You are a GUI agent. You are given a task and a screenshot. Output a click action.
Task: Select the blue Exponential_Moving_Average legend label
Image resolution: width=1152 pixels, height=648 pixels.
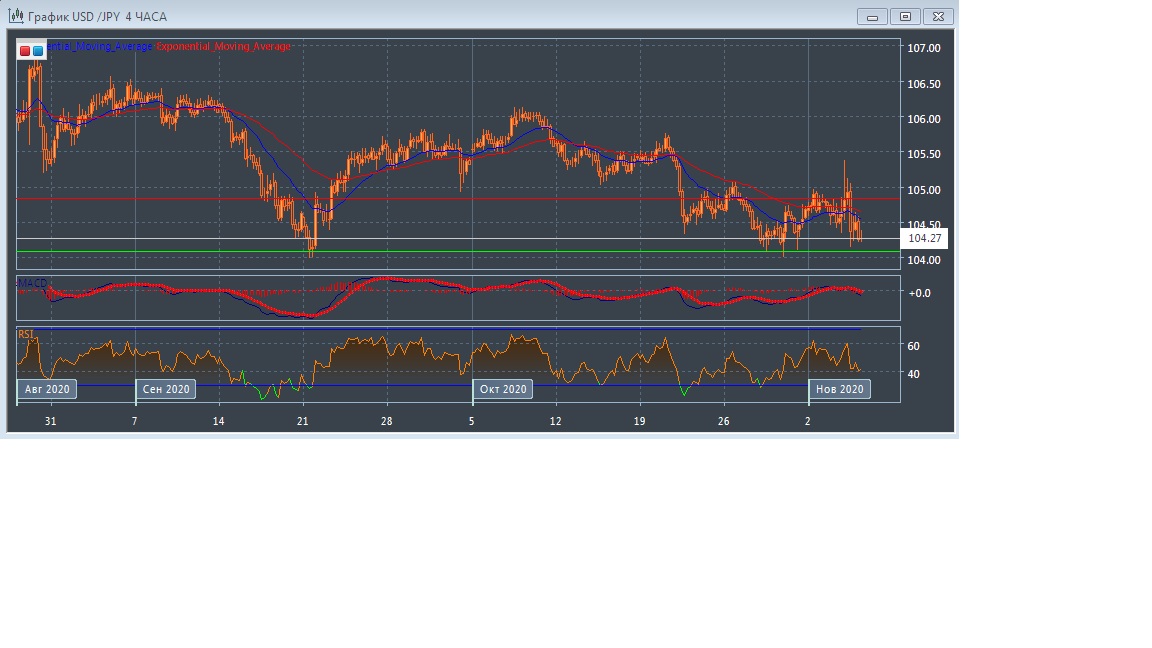pyautogui.click(x=100, y=47)
